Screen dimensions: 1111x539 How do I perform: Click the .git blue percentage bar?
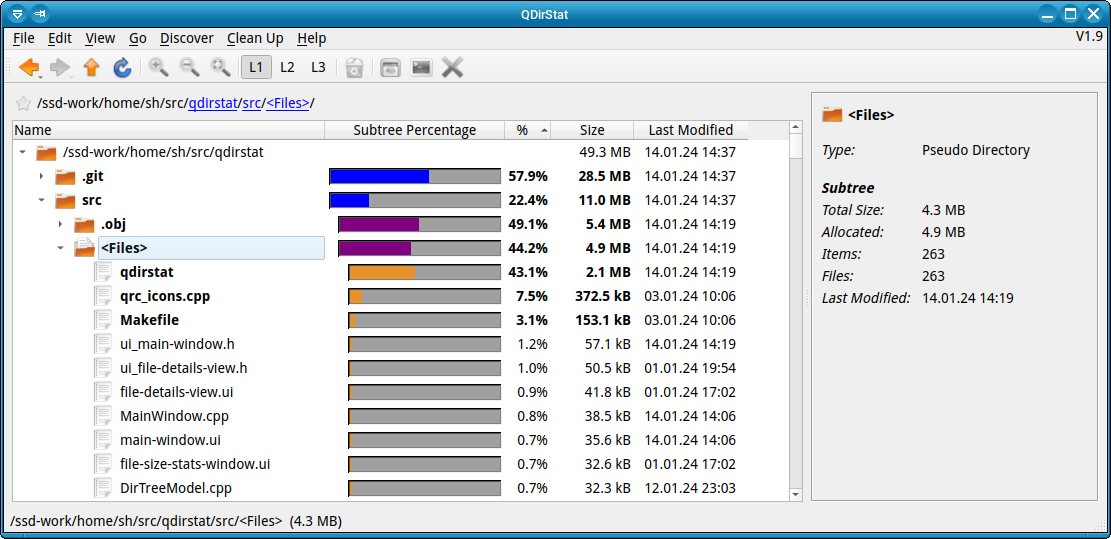(x=415, y=176)
